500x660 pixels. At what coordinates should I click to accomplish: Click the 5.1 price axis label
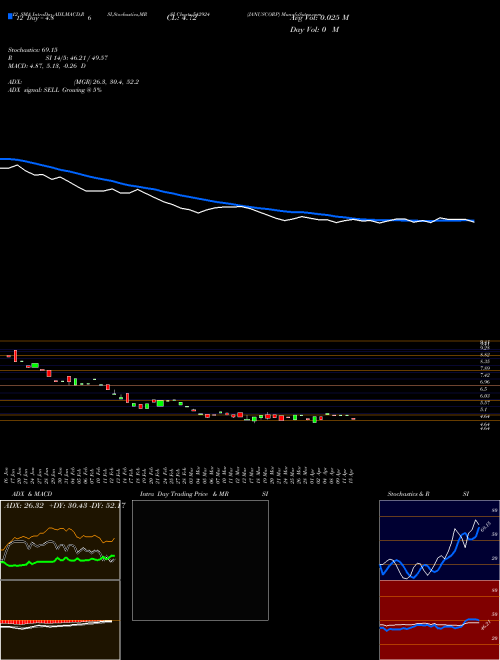(x=483, y=409)
